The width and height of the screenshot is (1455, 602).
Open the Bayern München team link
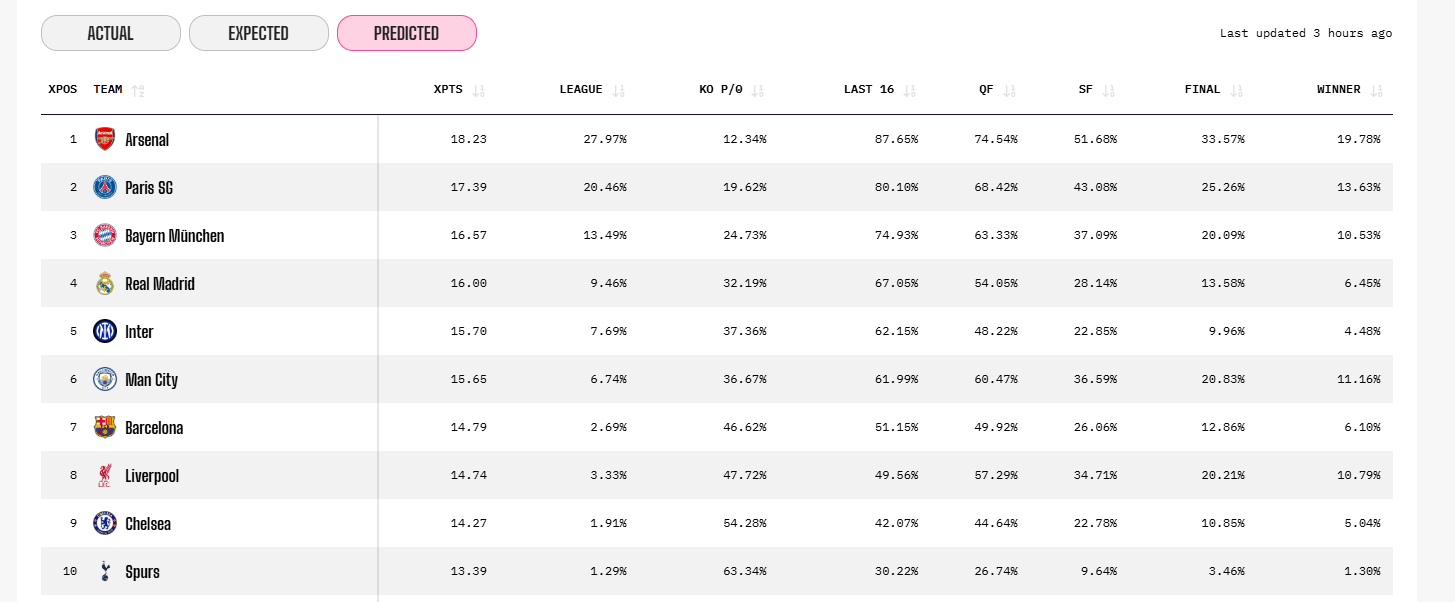(x=174, y=236)
